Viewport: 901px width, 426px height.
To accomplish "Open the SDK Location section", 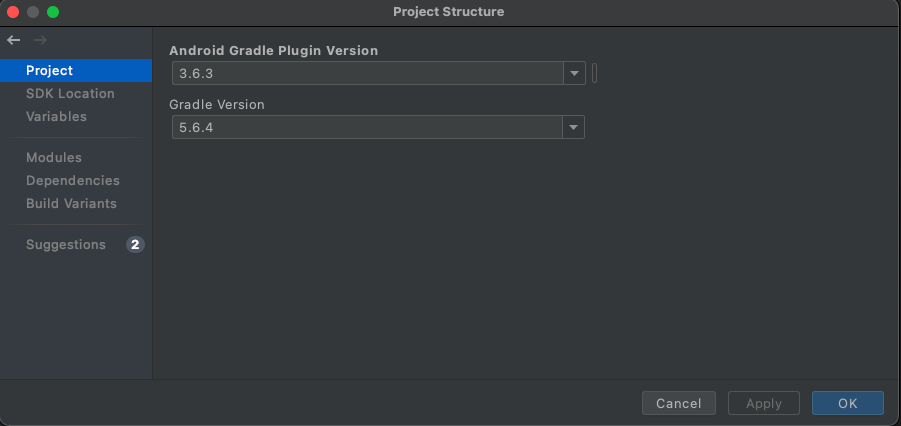I will click(x=70, y=94).
